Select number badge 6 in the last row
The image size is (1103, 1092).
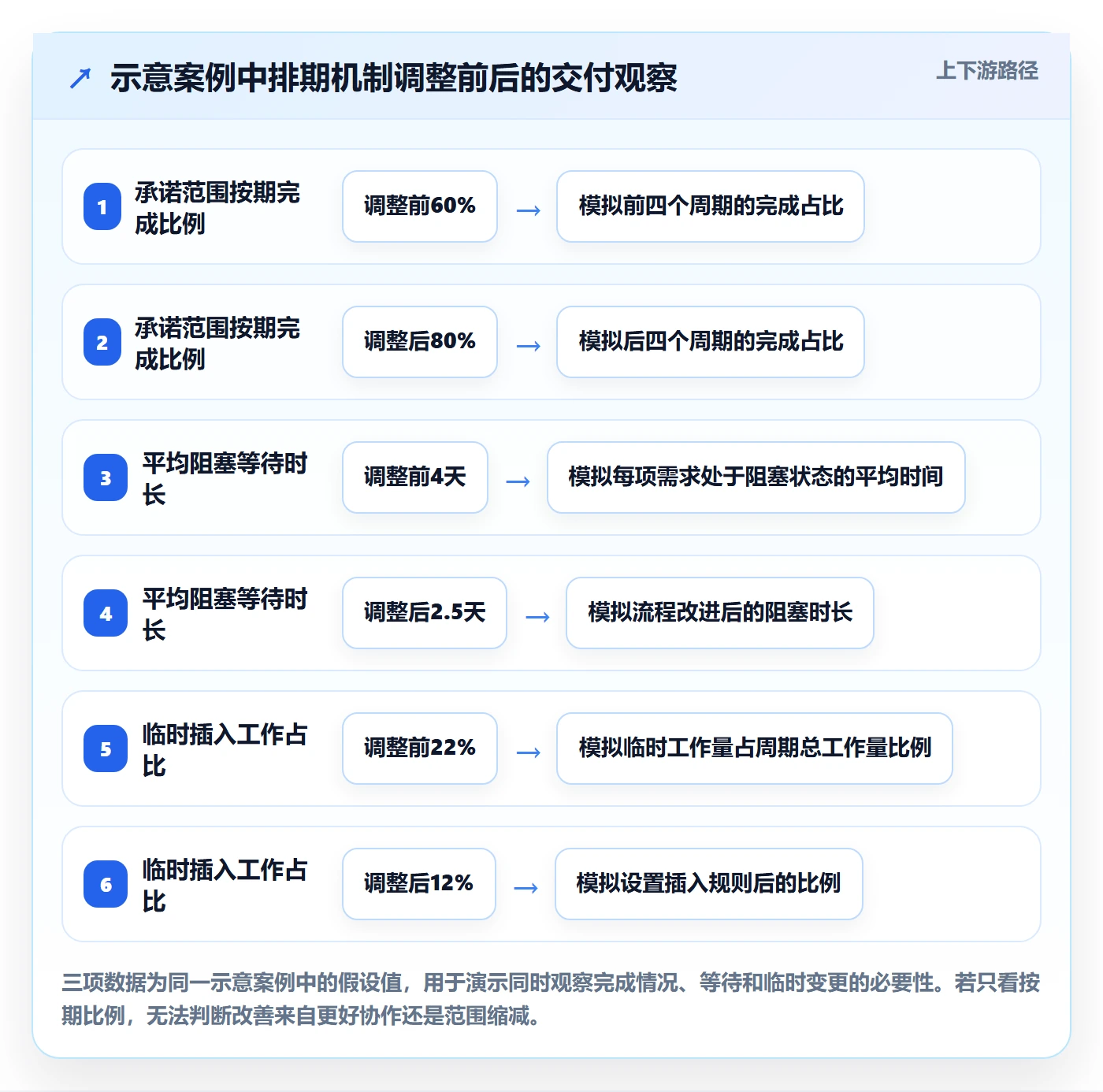pyautogui.click(x=106, y=884)
